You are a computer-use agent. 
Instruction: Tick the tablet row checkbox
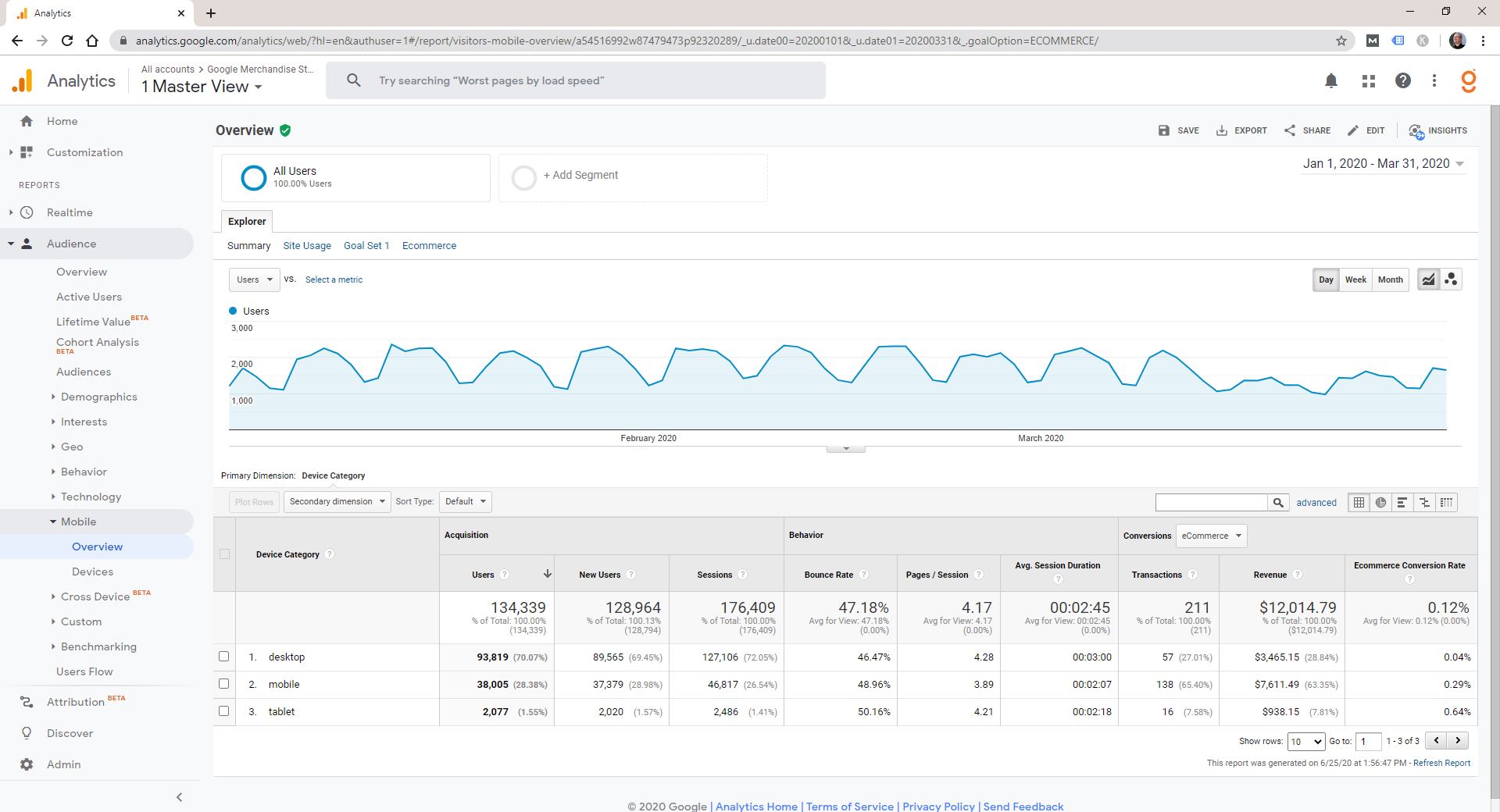(x=224, y=711)
